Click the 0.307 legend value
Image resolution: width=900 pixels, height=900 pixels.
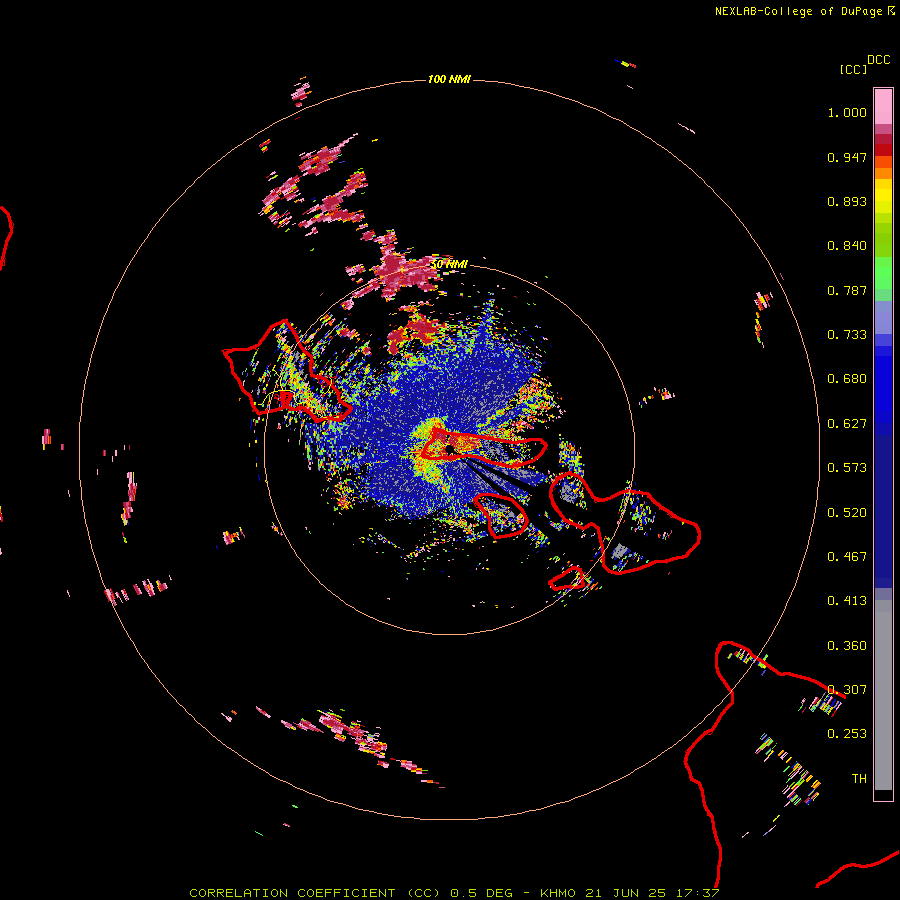847,690
